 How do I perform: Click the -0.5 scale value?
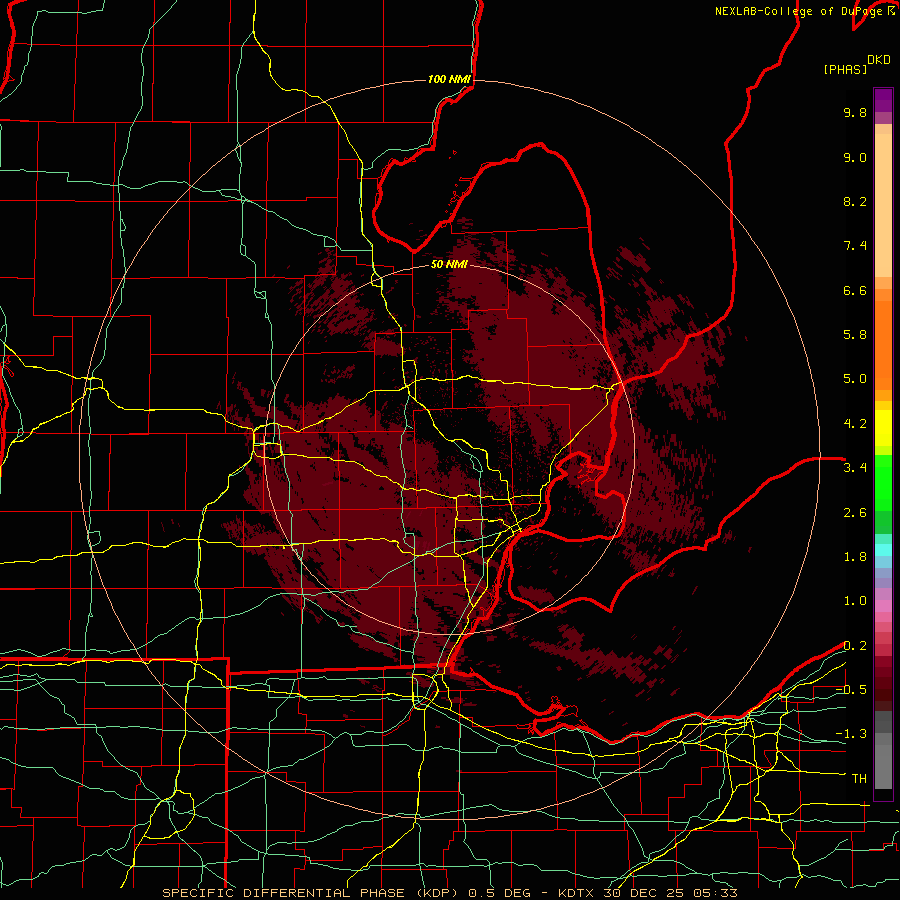(x=851, y=690)
